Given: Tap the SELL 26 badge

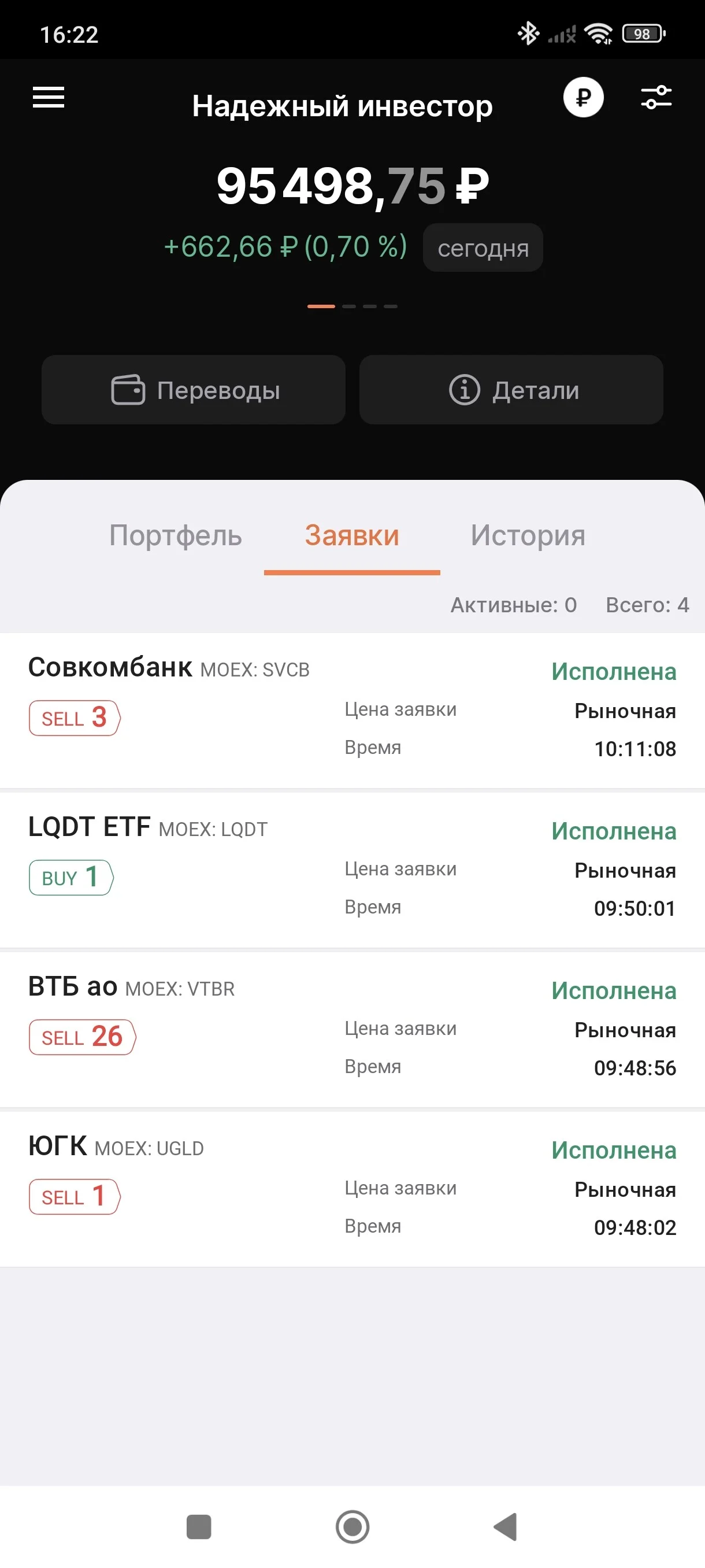Looking at the screenshot, I should point(83,1037).
